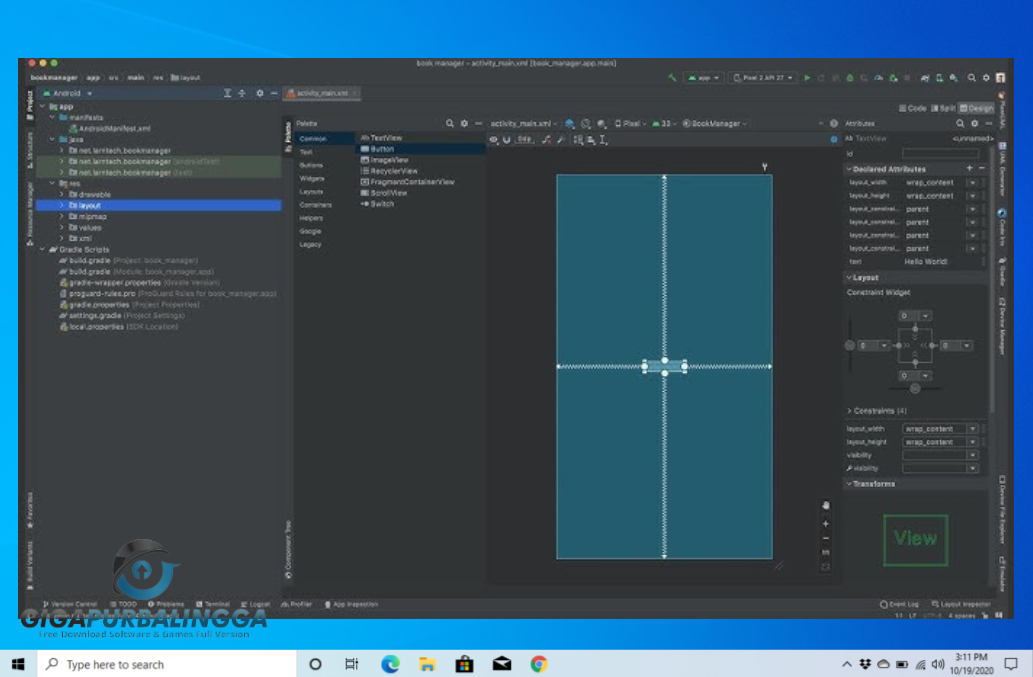This screenshot has width=1033, height=677.
Task: Click the Infer Constraints magic wand icon
Action: pyautogui.click(x=559, y=139)
